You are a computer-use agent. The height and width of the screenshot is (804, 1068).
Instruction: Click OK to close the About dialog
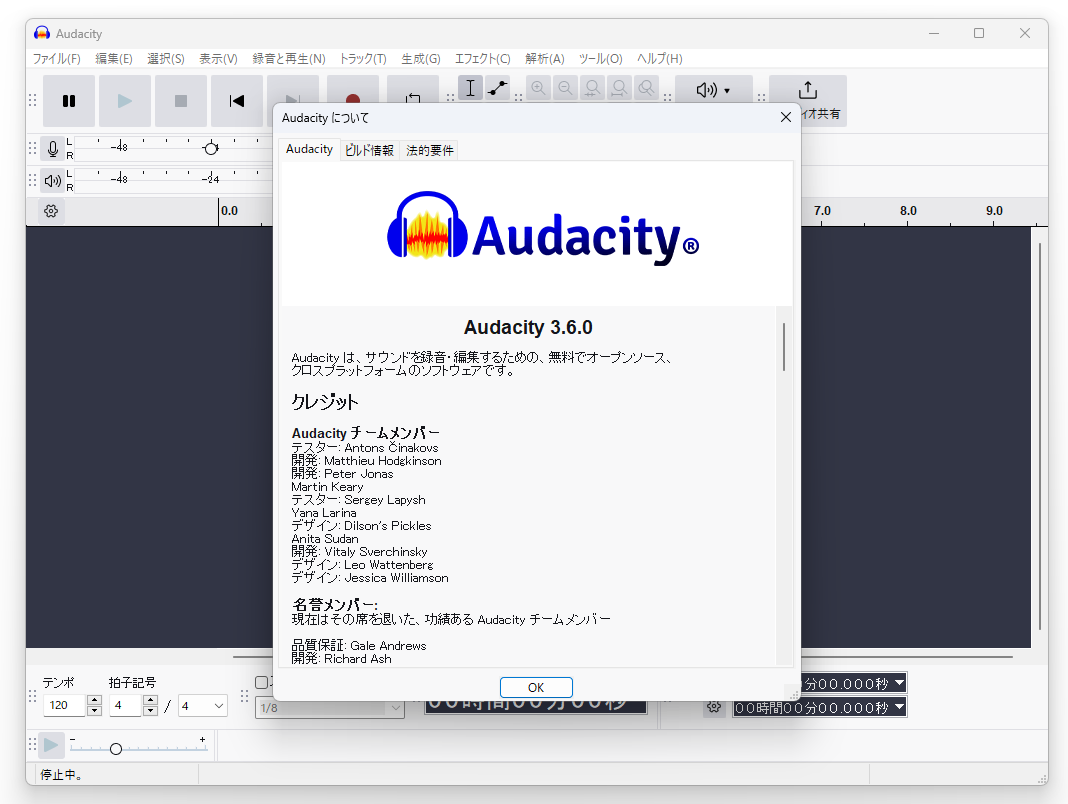coord(536,687)
